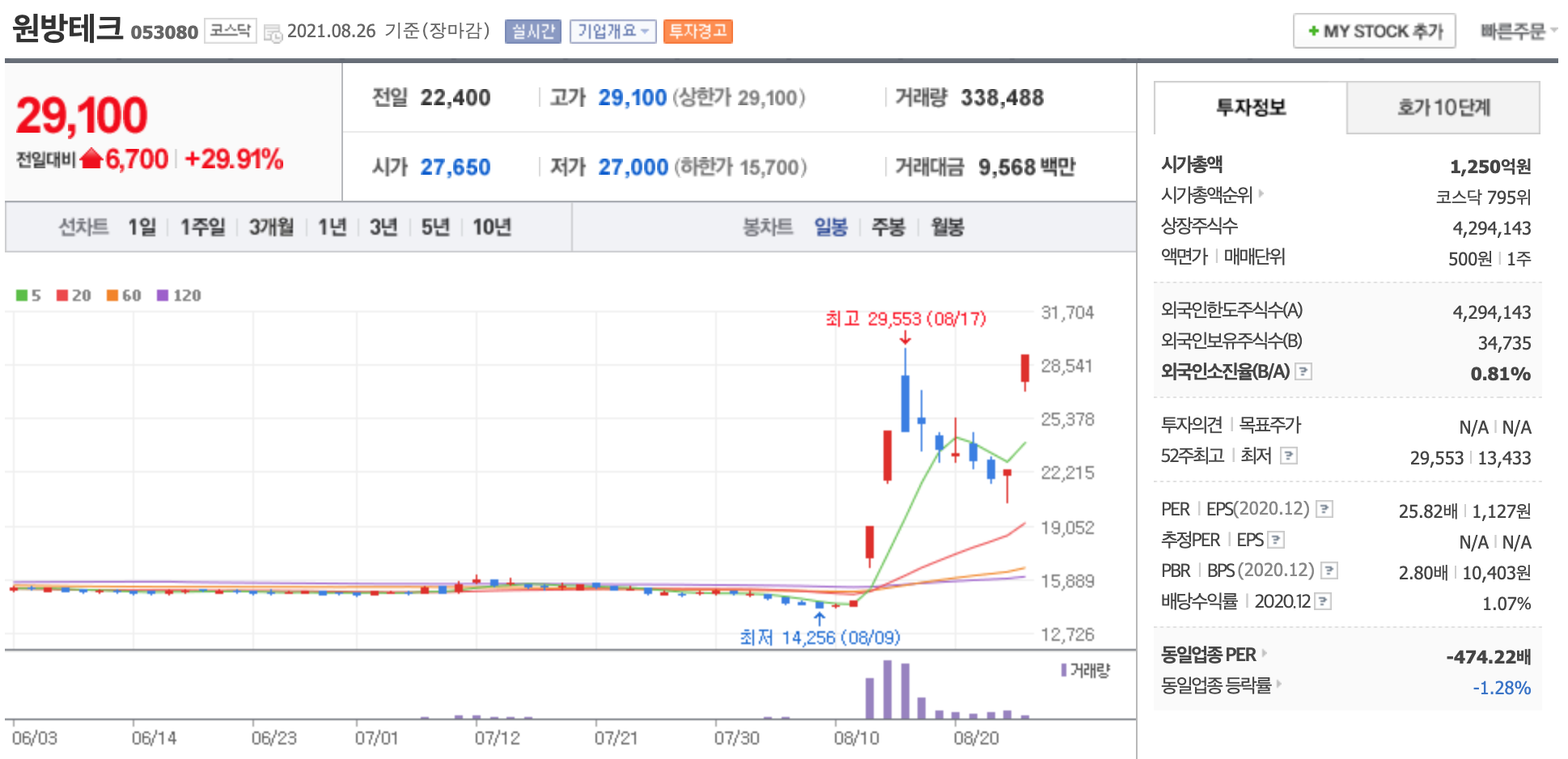The image size is (1568, 759).
Task: Click the purple 120-day moving average swatch
Action: click(x=163, y=295)
